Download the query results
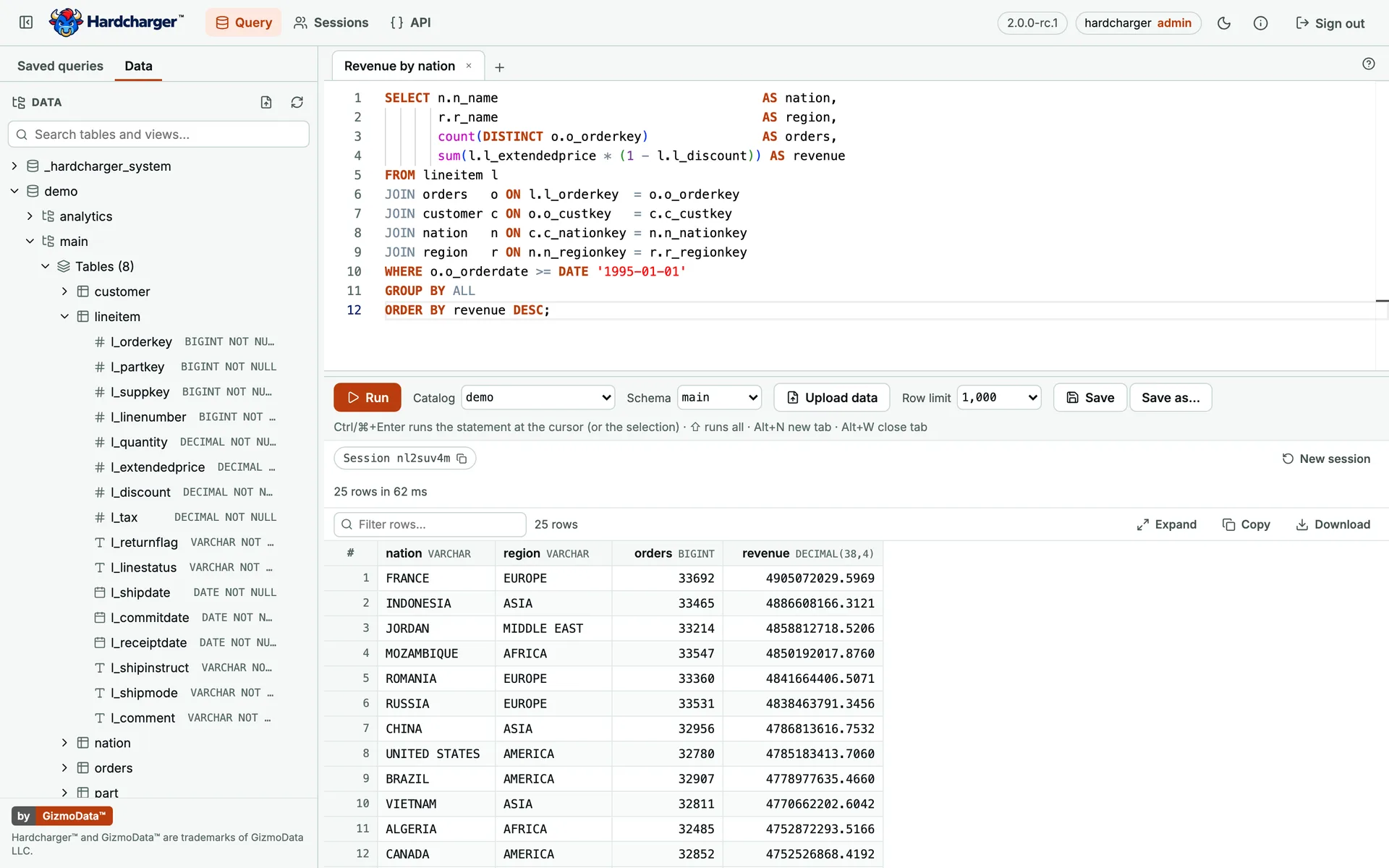The image size is (1389, 868). (1333, 524)
